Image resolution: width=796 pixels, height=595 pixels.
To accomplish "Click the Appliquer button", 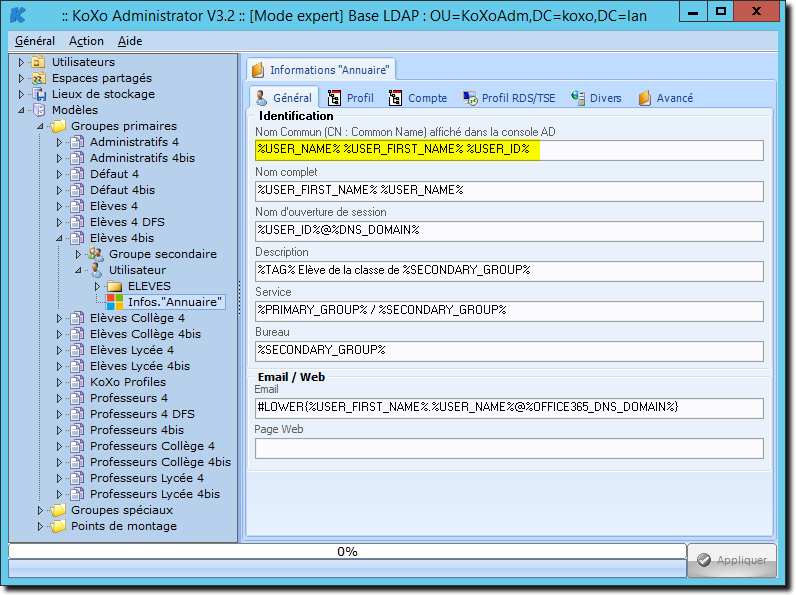I will [732, 560].
